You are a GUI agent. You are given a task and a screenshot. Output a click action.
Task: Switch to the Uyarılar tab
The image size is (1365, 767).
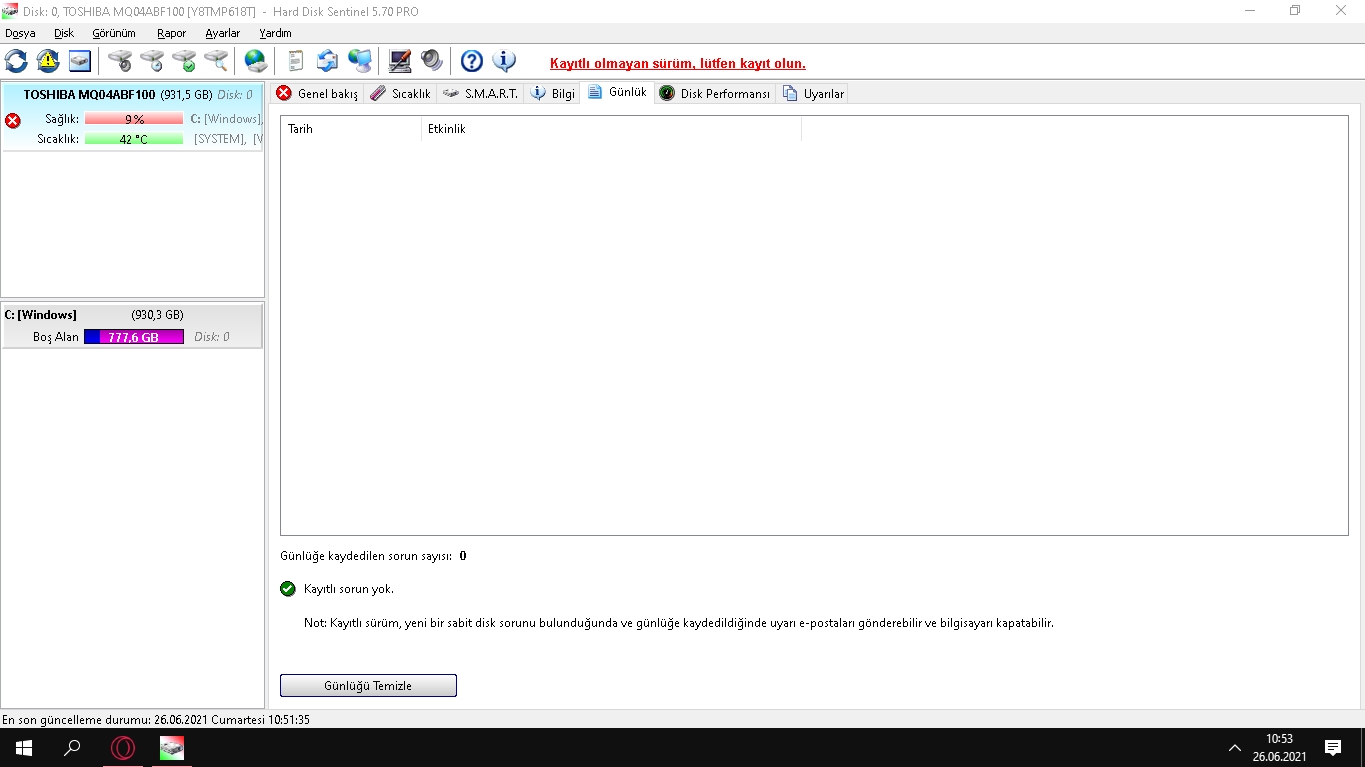[813, 93]
